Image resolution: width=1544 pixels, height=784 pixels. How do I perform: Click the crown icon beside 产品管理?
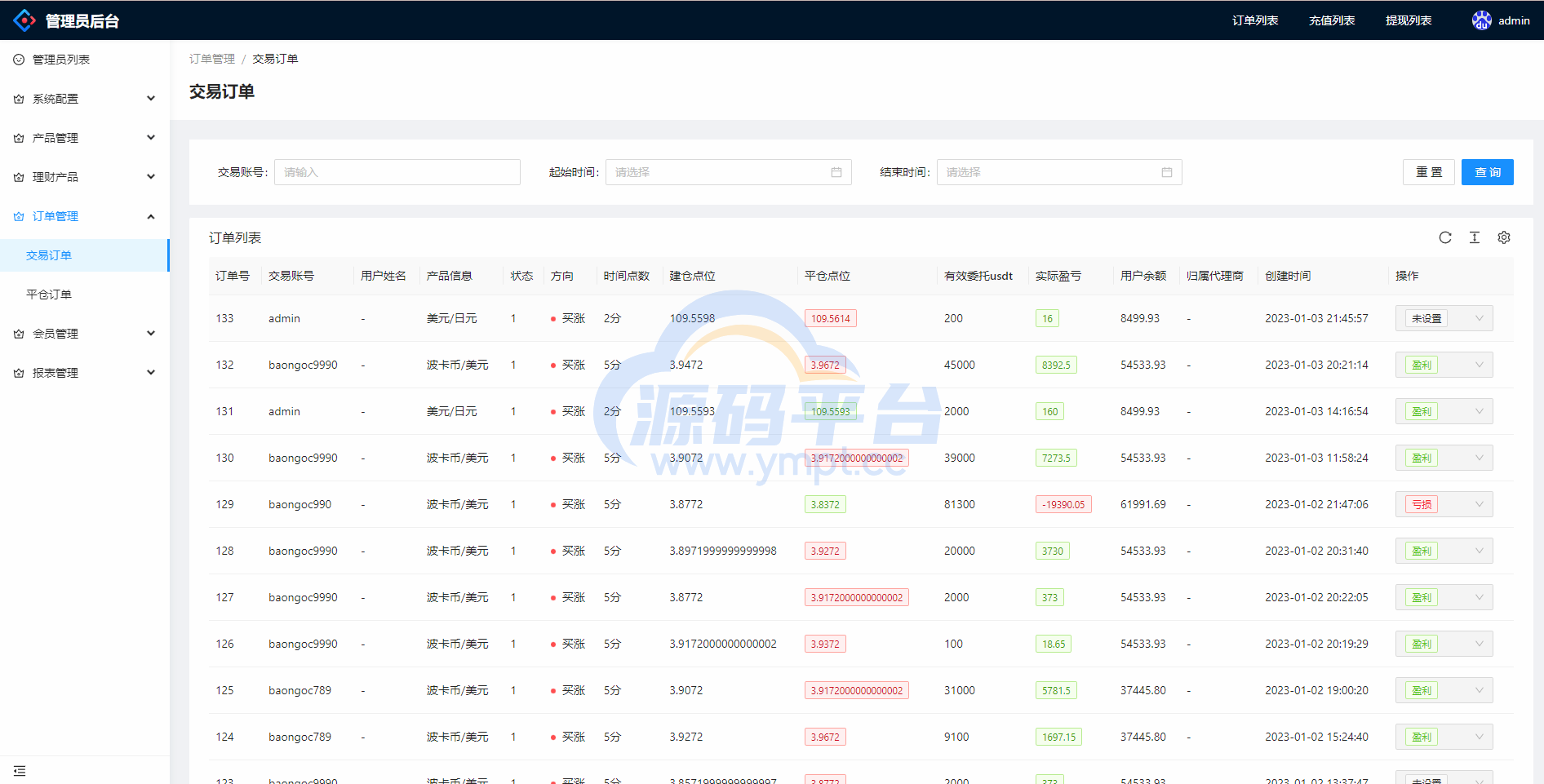[19, 138]
